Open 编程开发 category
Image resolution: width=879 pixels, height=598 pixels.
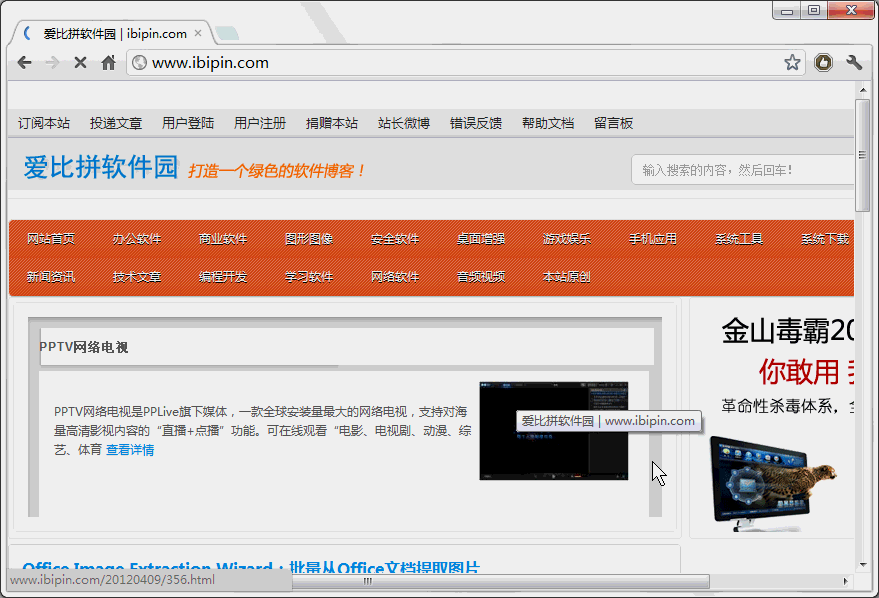223,276
